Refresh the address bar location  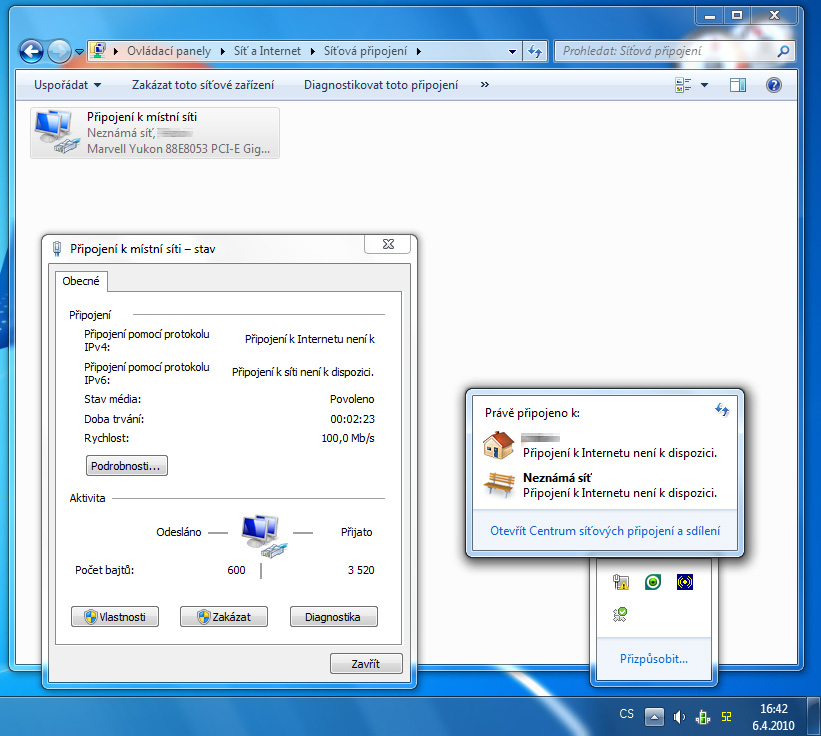[x=535, y=51]
